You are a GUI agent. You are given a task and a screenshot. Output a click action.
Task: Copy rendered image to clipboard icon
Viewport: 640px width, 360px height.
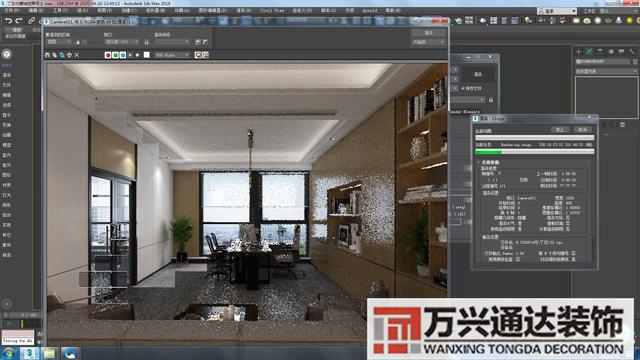tap(54, 55)
